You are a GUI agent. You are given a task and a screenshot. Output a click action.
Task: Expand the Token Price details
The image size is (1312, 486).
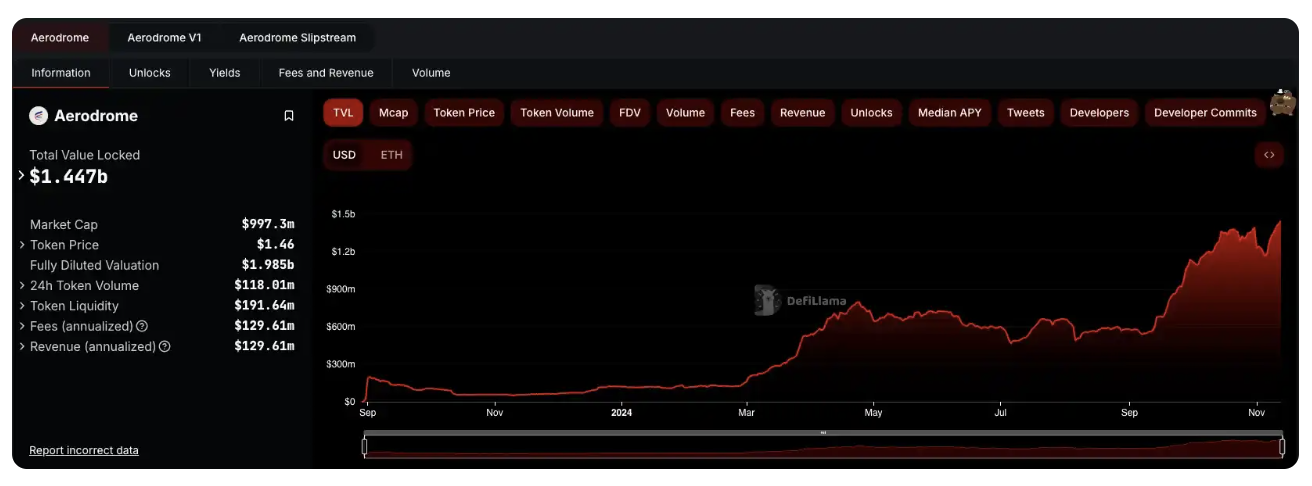coord(22,245)
